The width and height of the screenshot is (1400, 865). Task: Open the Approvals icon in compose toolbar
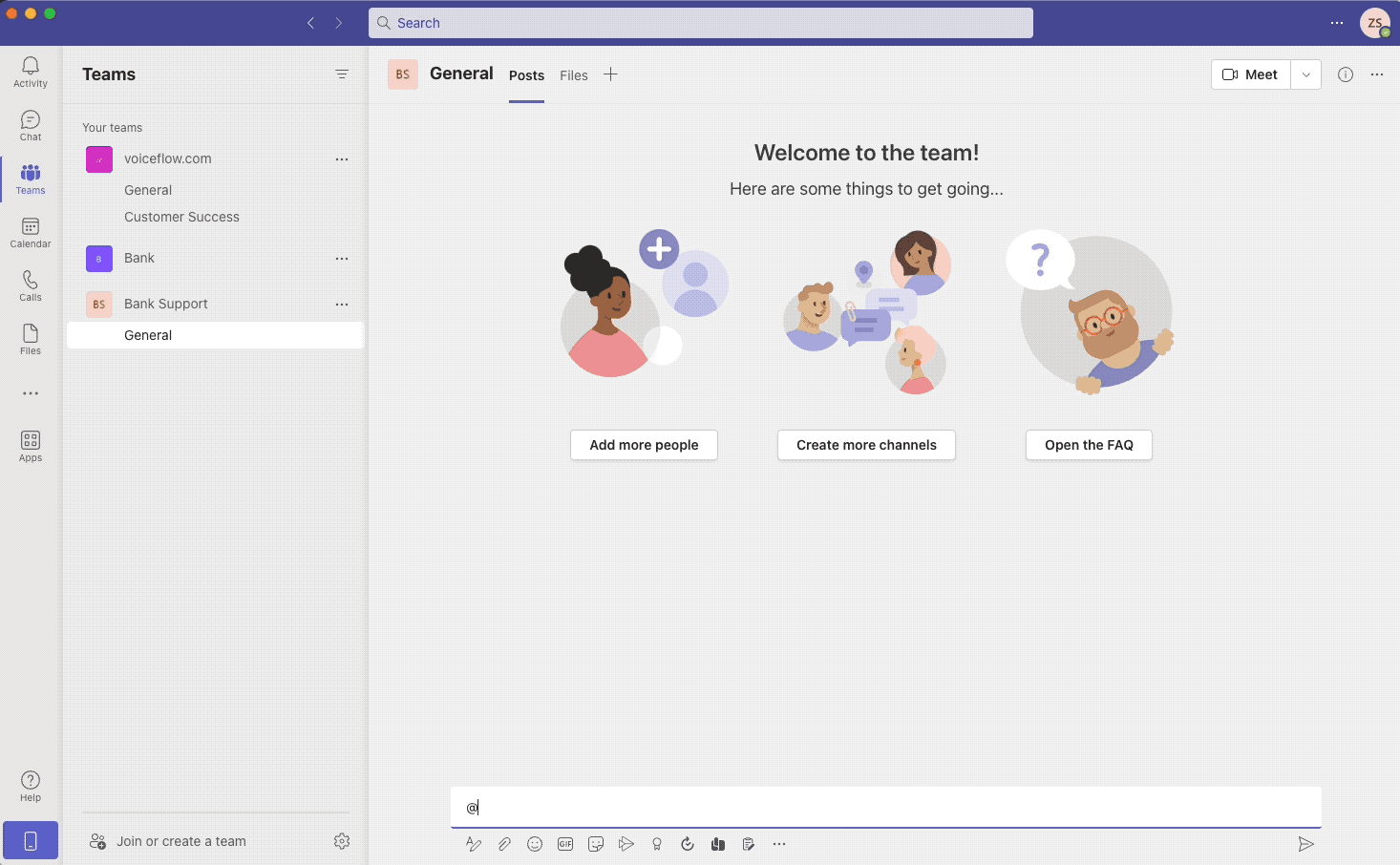[688, 844]
